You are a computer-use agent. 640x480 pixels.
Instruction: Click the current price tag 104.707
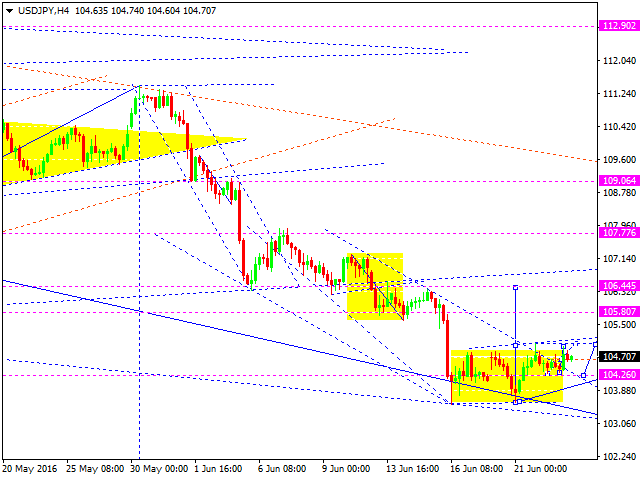click(619, 357)
